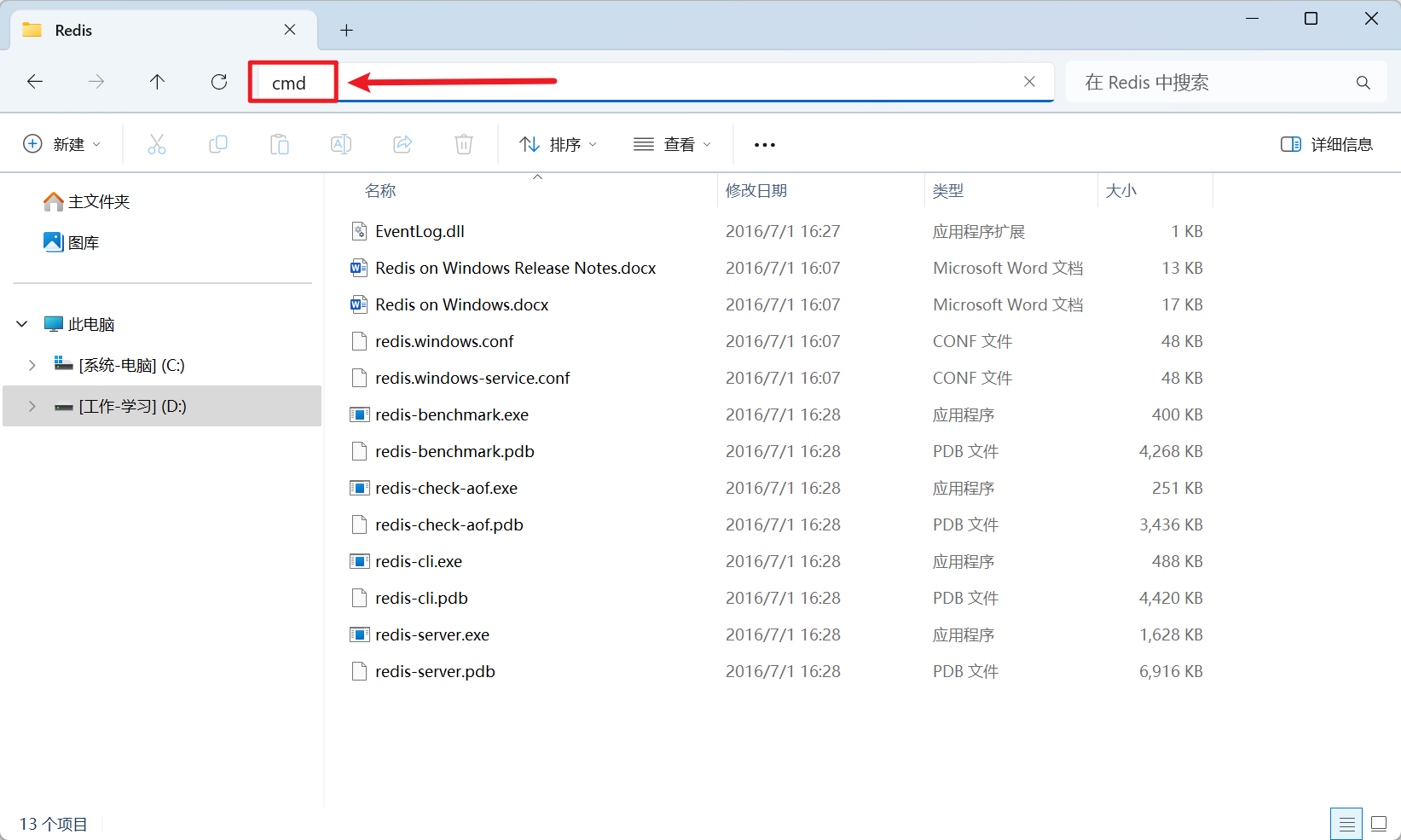Expand the D: drive node
The height and width of the screenshot is (840, 1401).
point(32,406)
